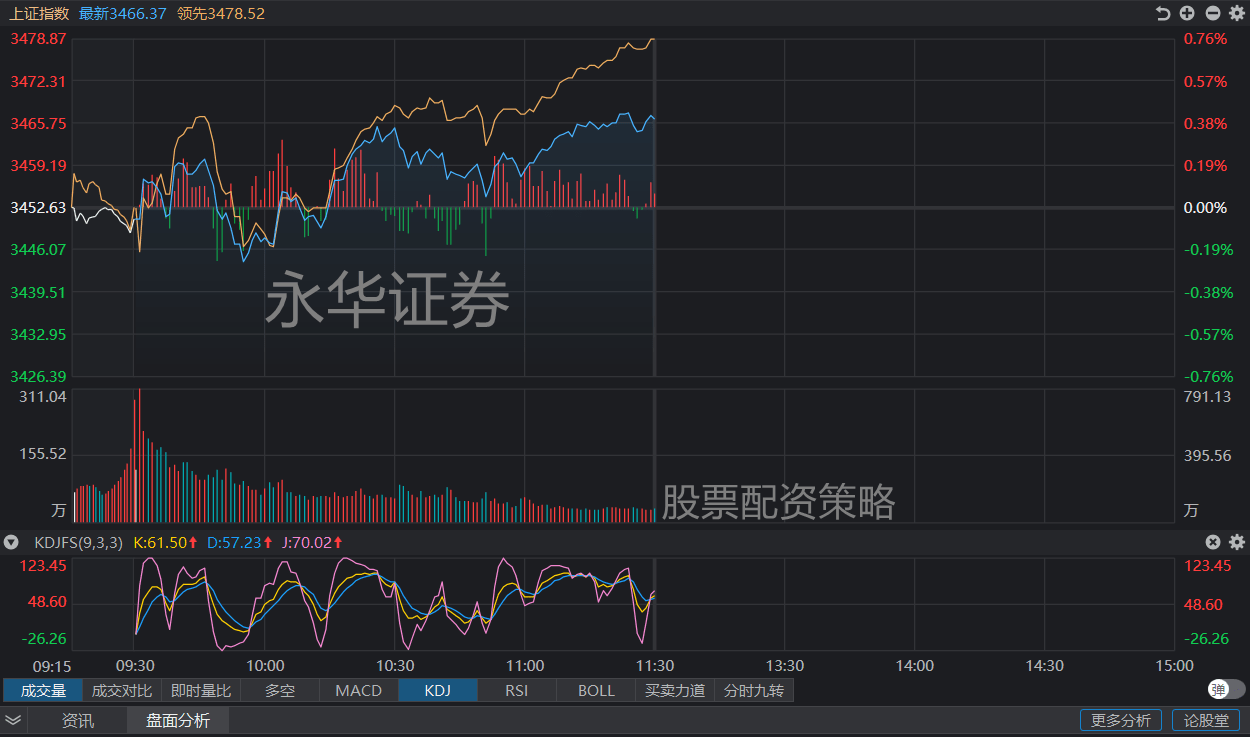Click the 论股堂 button
The image size is (1250, 737).
pyautogui.click(x=1206, y=720)
